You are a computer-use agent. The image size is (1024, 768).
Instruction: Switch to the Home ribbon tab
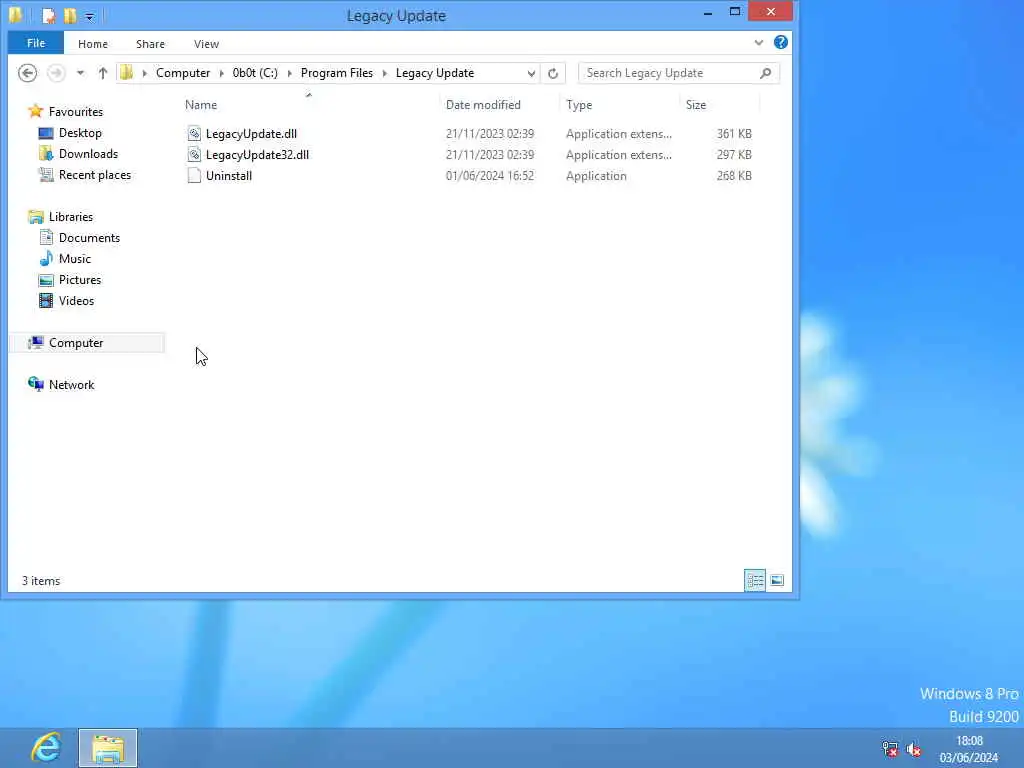[93, 44]
